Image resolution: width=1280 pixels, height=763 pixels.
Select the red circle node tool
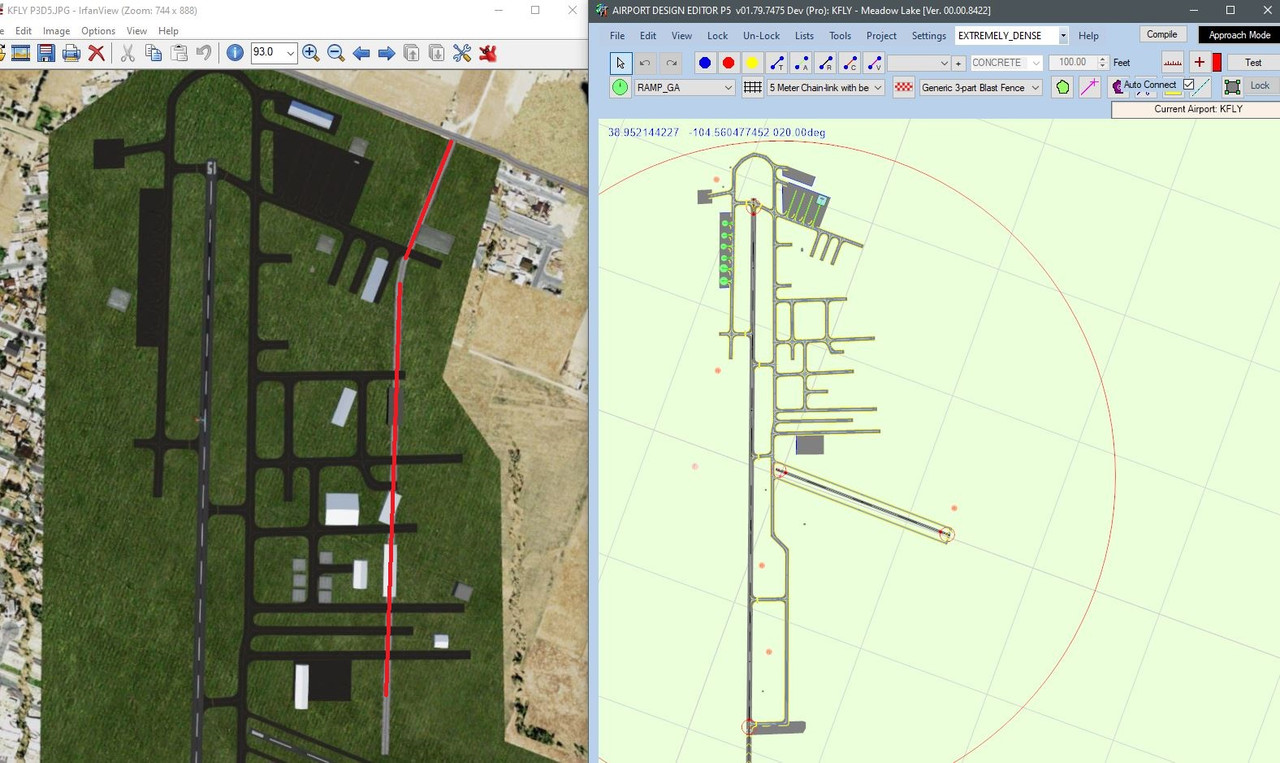(729, 63)
